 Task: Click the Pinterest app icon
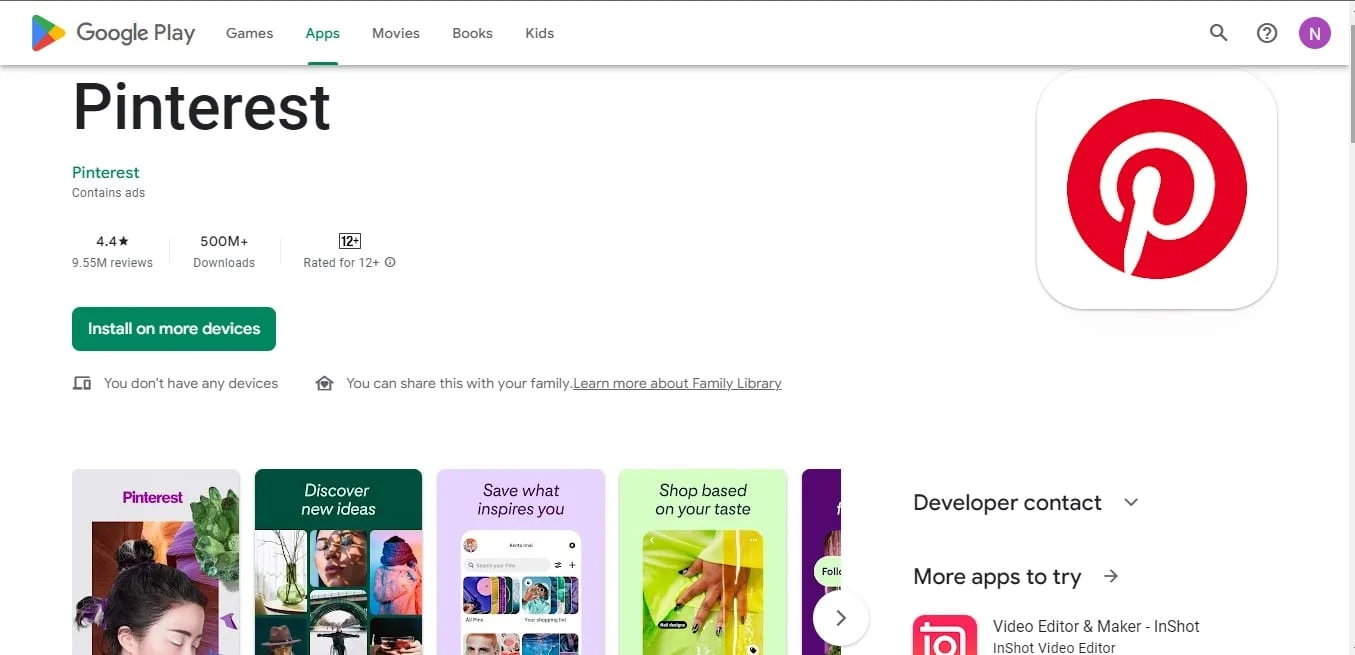pos(1157,189)
